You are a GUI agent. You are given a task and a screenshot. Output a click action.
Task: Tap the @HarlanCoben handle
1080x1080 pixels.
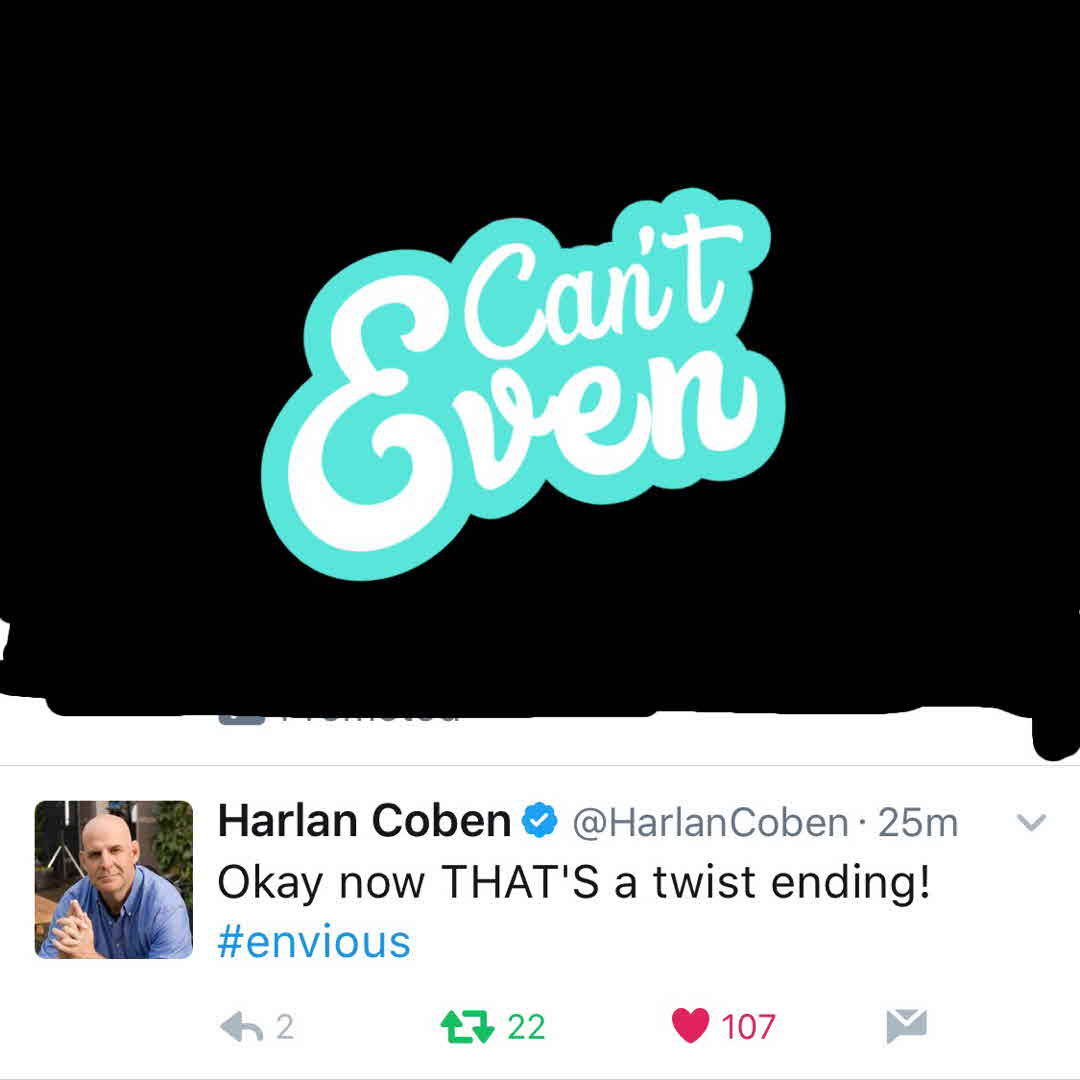[710, 822]
